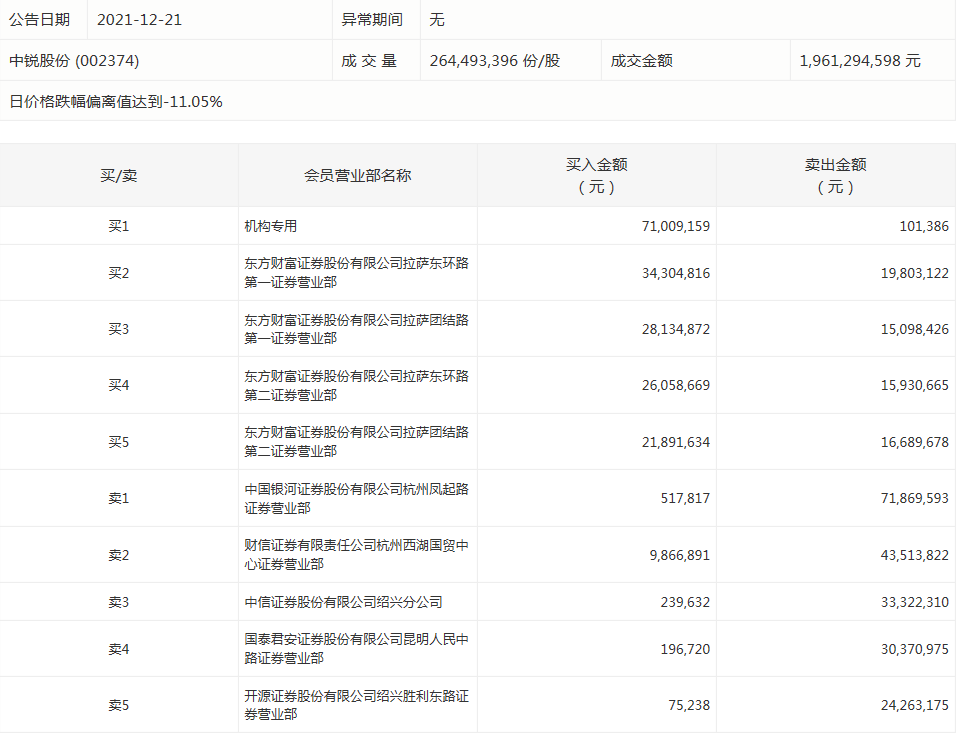Click the 公告日期 field label
The image size is (957, 735).
40,20
